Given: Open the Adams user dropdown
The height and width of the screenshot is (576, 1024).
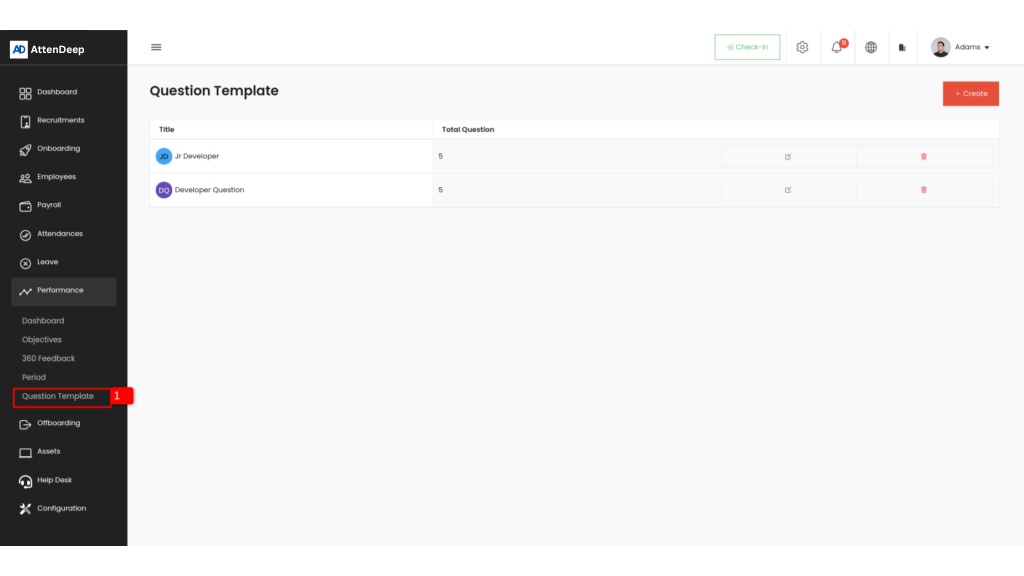Looking at the screenshot, I should [960, 47].
